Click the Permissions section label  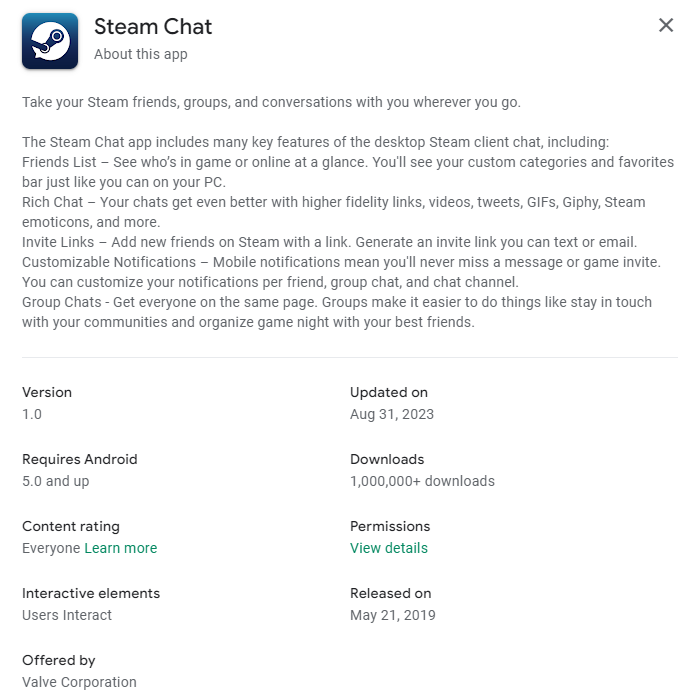[x=390, y=526]
